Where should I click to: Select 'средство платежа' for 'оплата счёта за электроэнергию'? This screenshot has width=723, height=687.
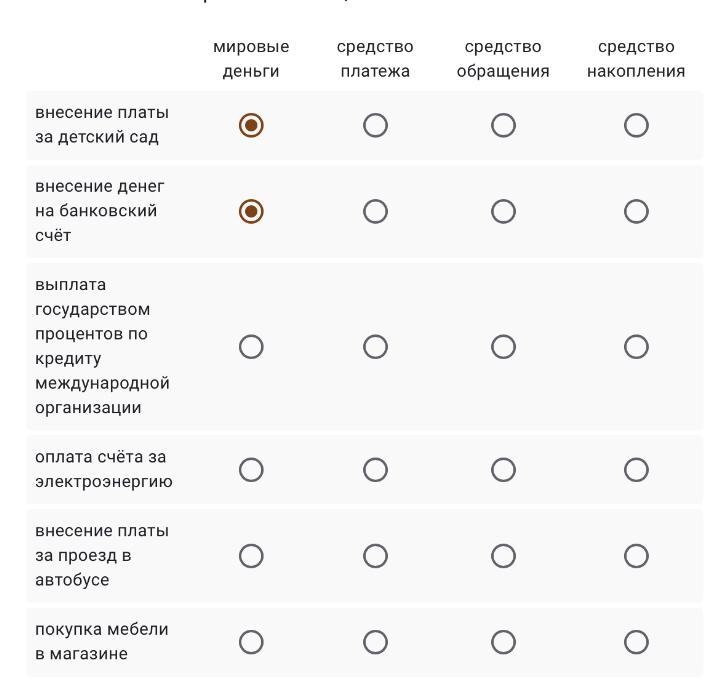375,469
